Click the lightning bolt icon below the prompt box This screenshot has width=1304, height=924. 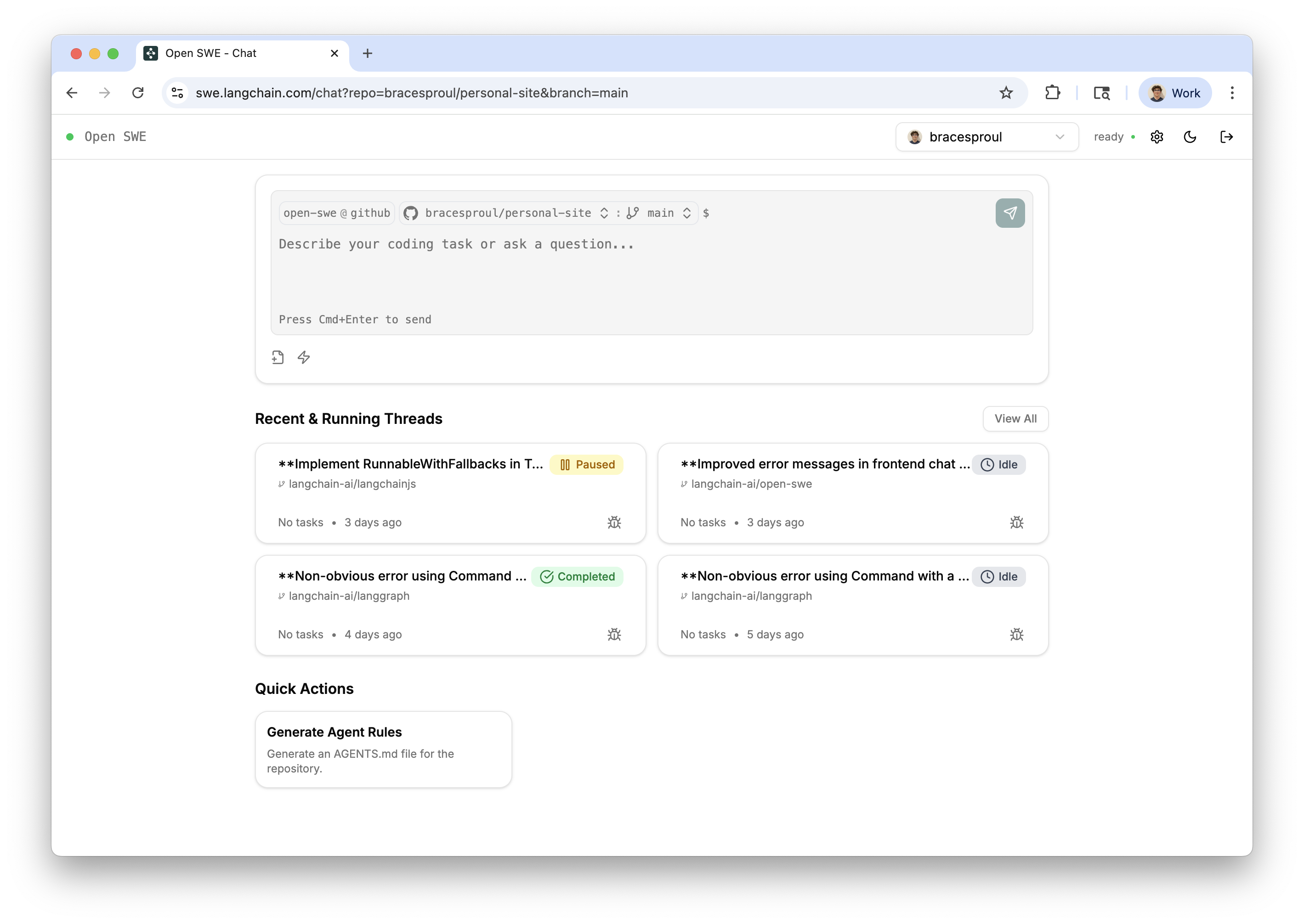[304, 357]
